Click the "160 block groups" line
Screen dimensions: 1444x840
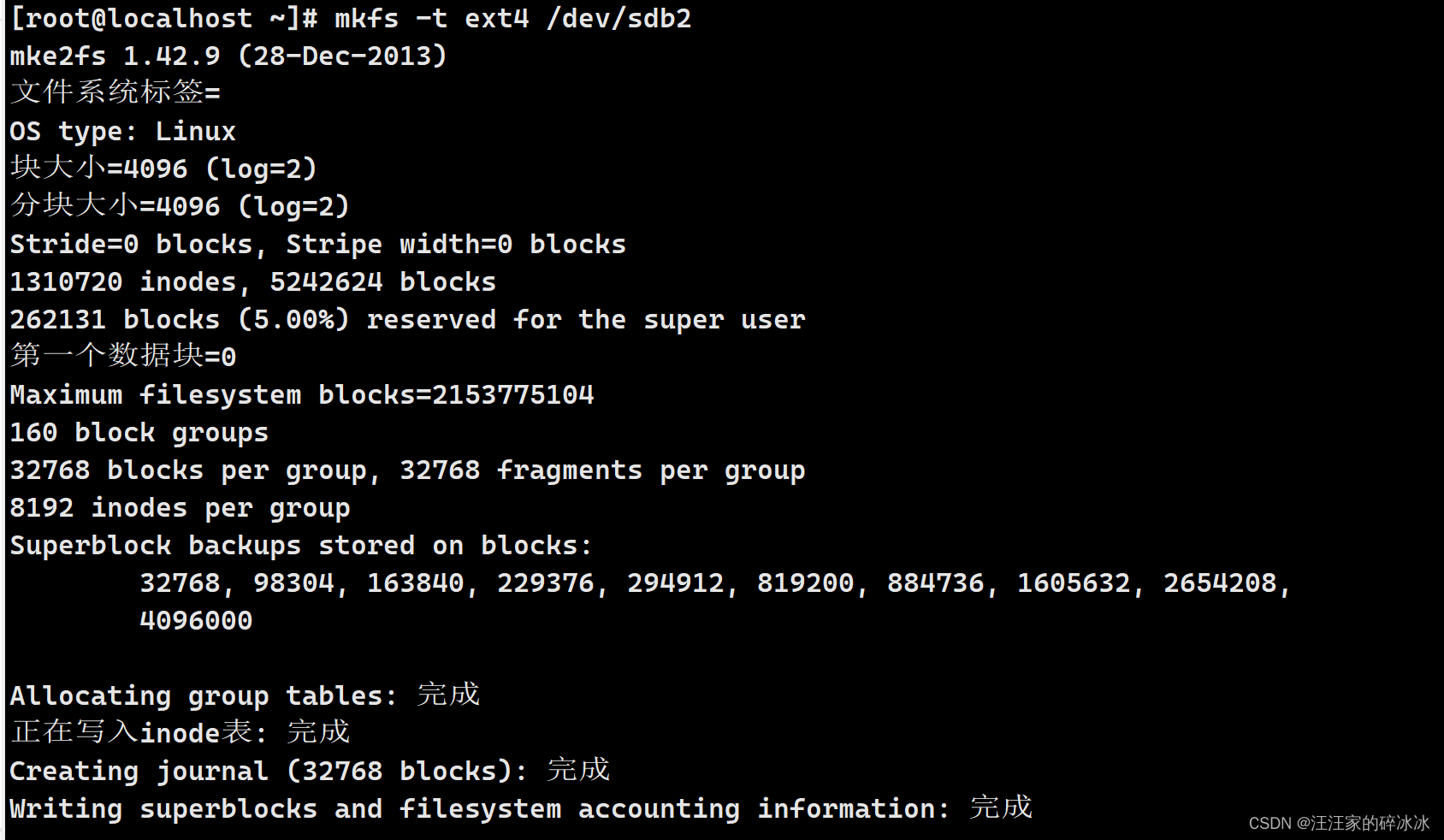pos(139,432)
